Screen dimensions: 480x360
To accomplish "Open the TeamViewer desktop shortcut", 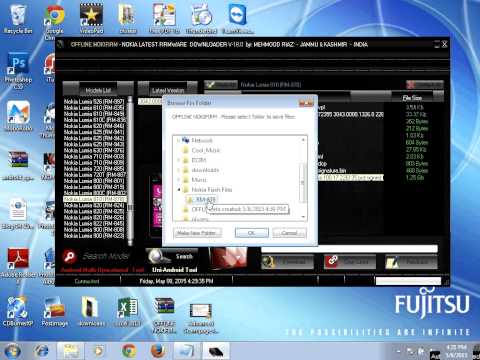I will click(238, 18).
